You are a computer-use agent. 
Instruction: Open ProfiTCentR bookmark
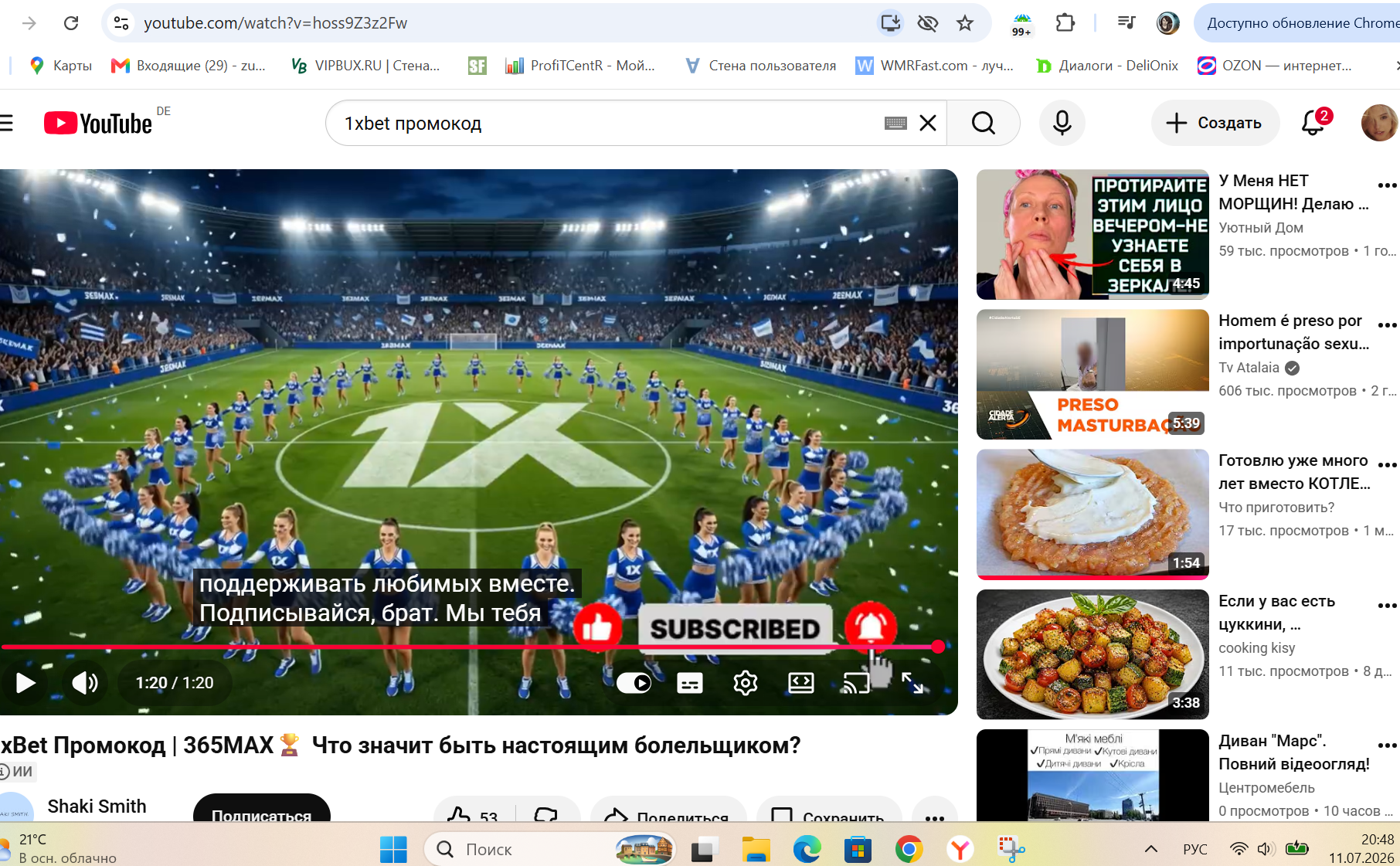click(x=580, y=66)
